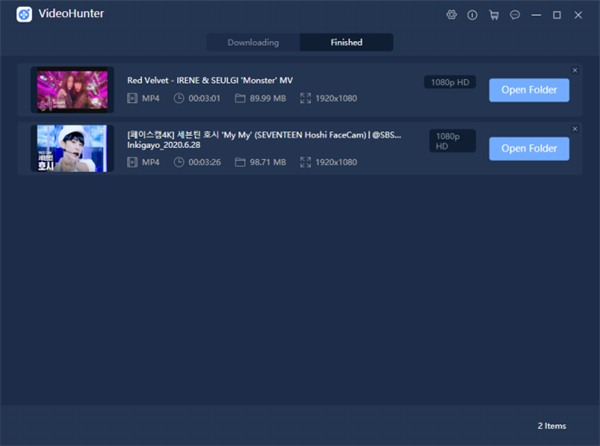Click the Red Velvet Monster video thumbnail

[72, 90]
